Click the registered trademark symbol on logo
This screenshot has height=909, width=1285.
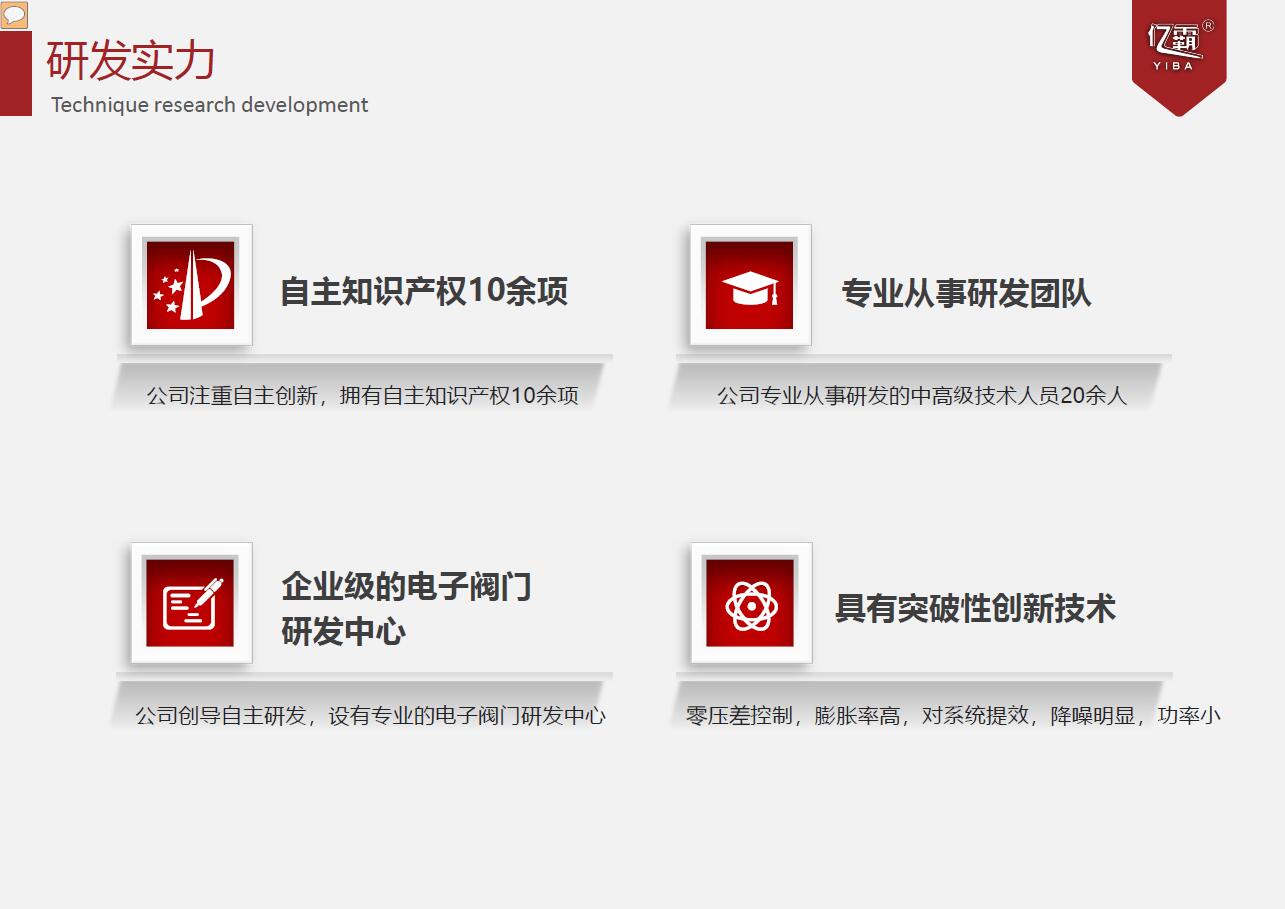1208,26
